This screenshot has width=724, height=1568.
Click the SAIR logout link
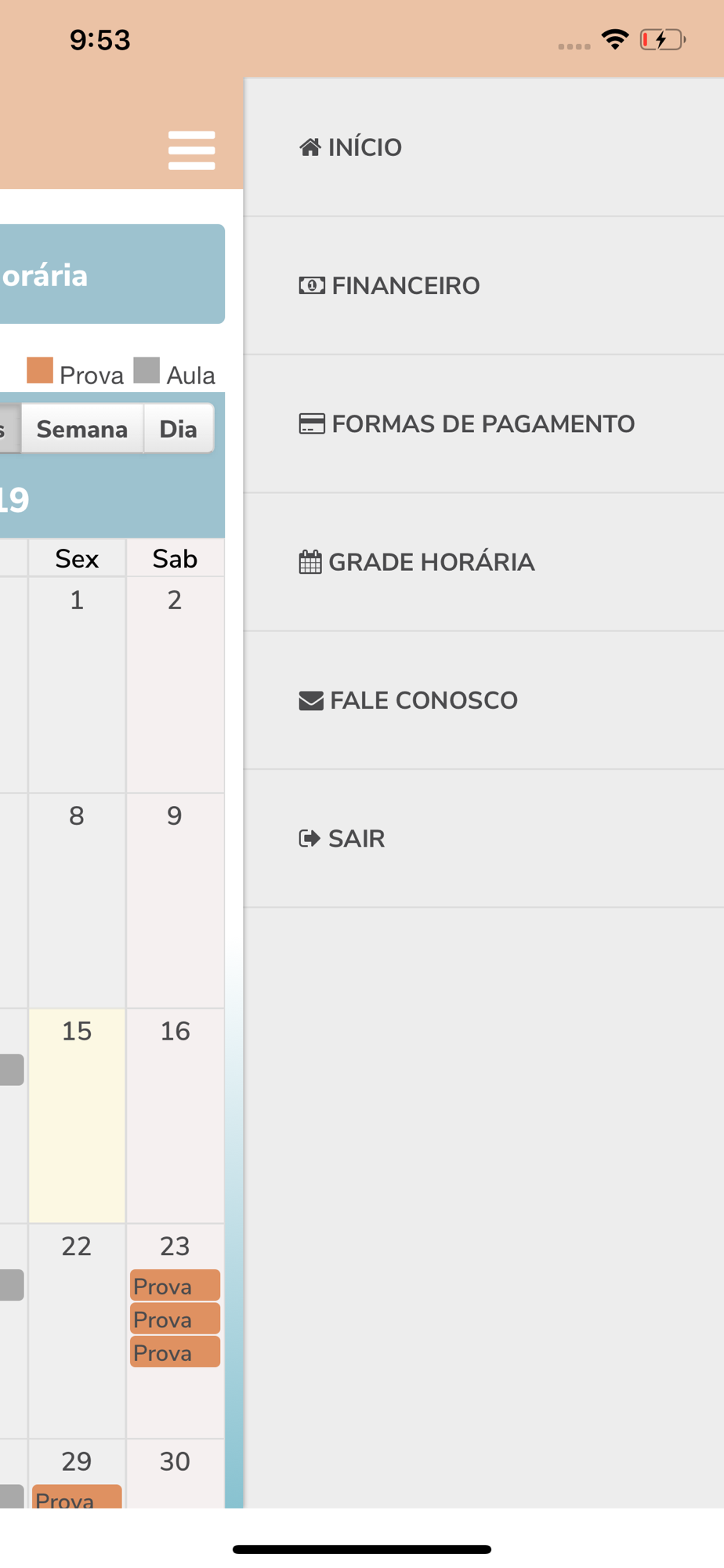pyautogui.click(x=357, y=839)
